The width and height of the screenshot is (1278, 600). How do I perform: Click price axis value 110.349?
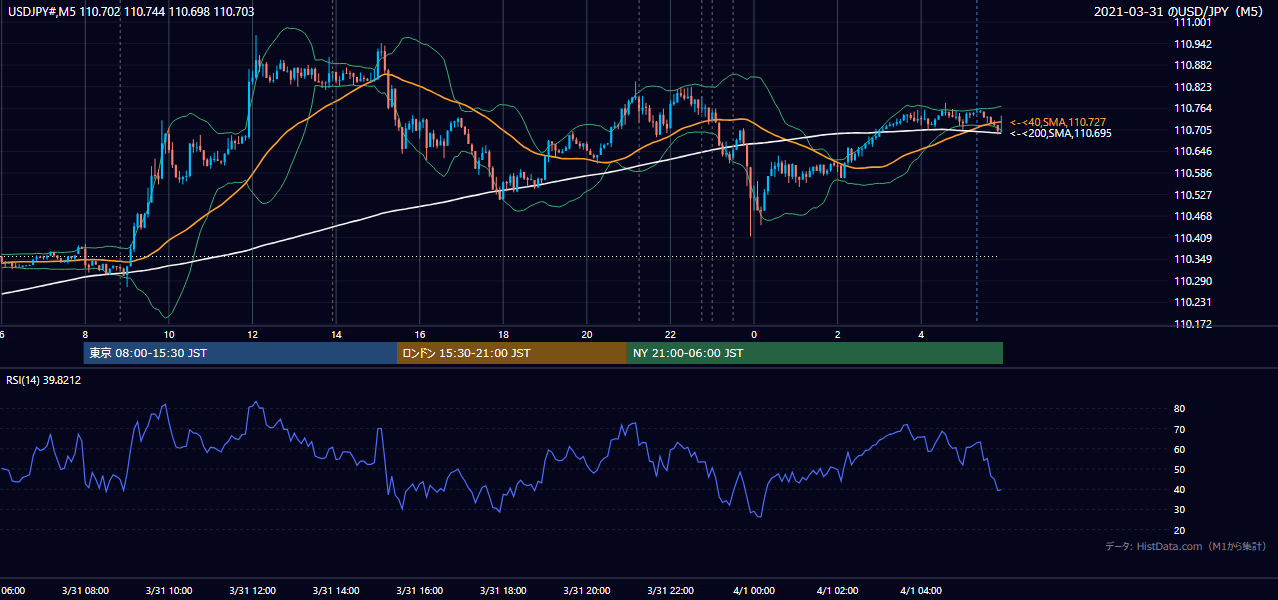point(1195,259)
